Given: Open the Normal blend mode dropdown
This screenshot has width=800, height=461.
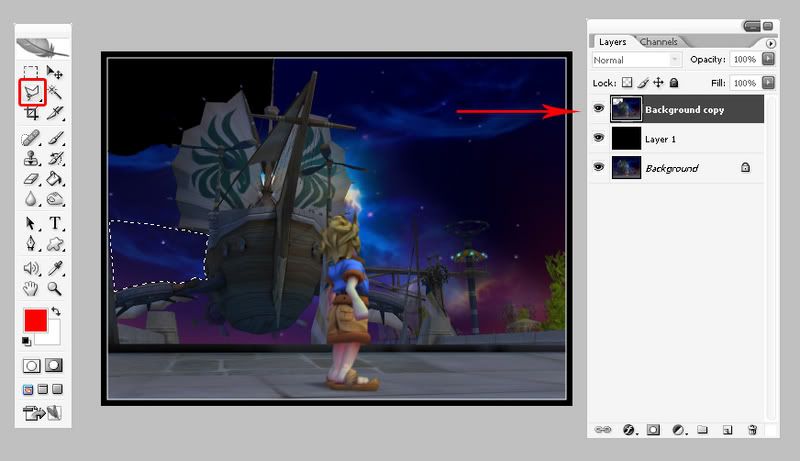Looking at the screenshot, I should coord(636,60).
